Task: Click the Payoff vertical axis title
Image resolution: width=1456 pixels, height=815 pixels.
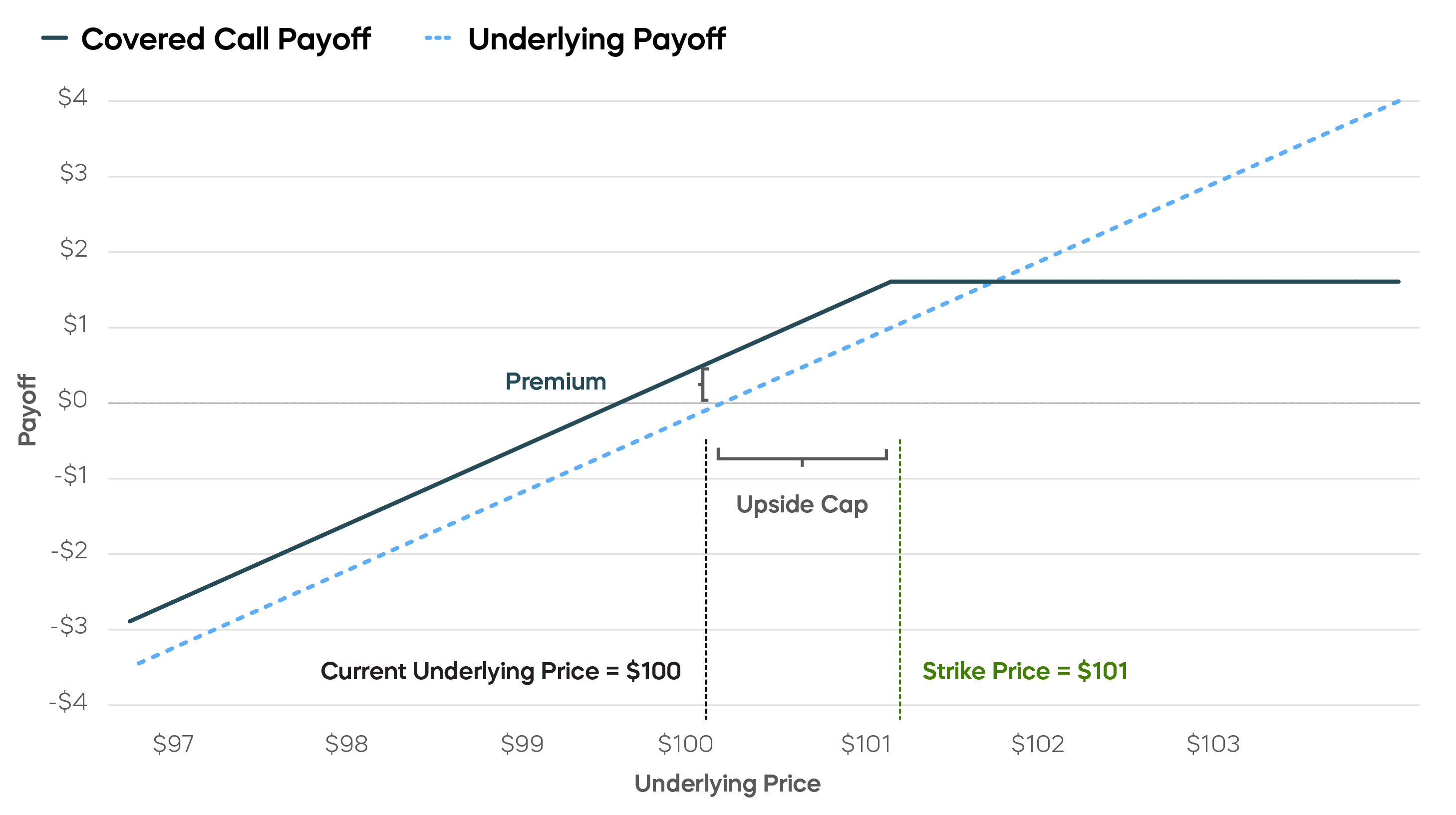Action: coord(26,410)
